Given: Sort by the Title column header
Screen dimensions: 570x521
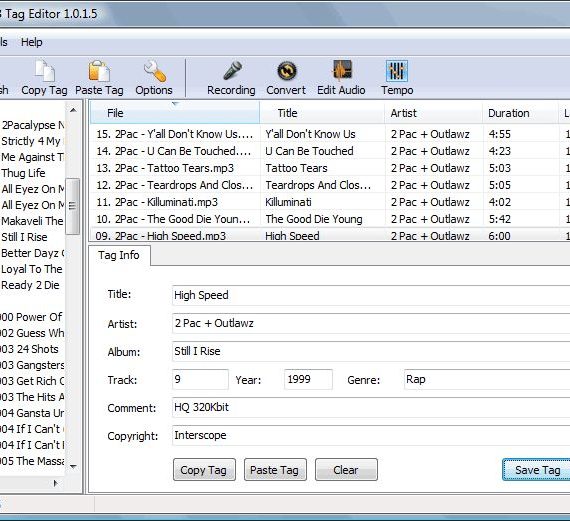Looking at the screenshot, I should pyautogui.click(x=322, y=113).
